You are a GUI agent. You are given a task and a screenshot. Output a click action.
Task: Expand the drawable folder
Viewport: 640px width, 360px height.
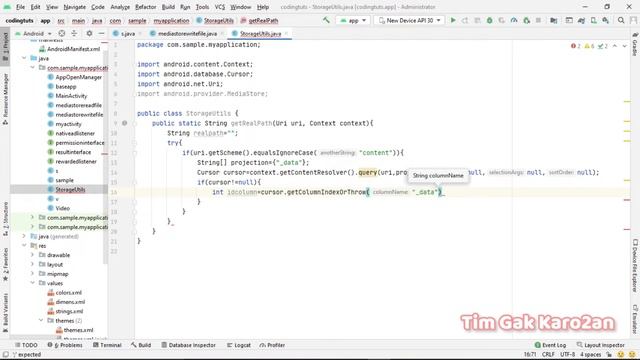(x=32, y=255)
